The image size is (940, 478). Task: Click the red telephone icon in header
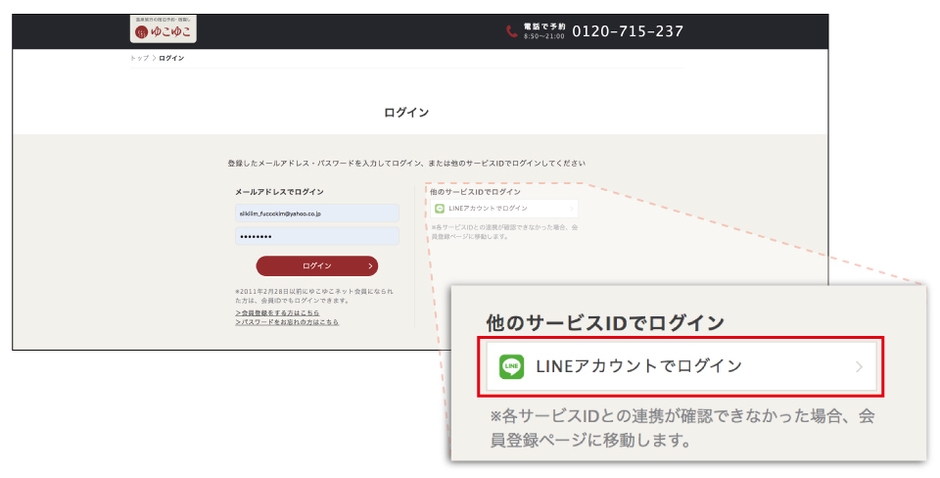pos(512,32)
